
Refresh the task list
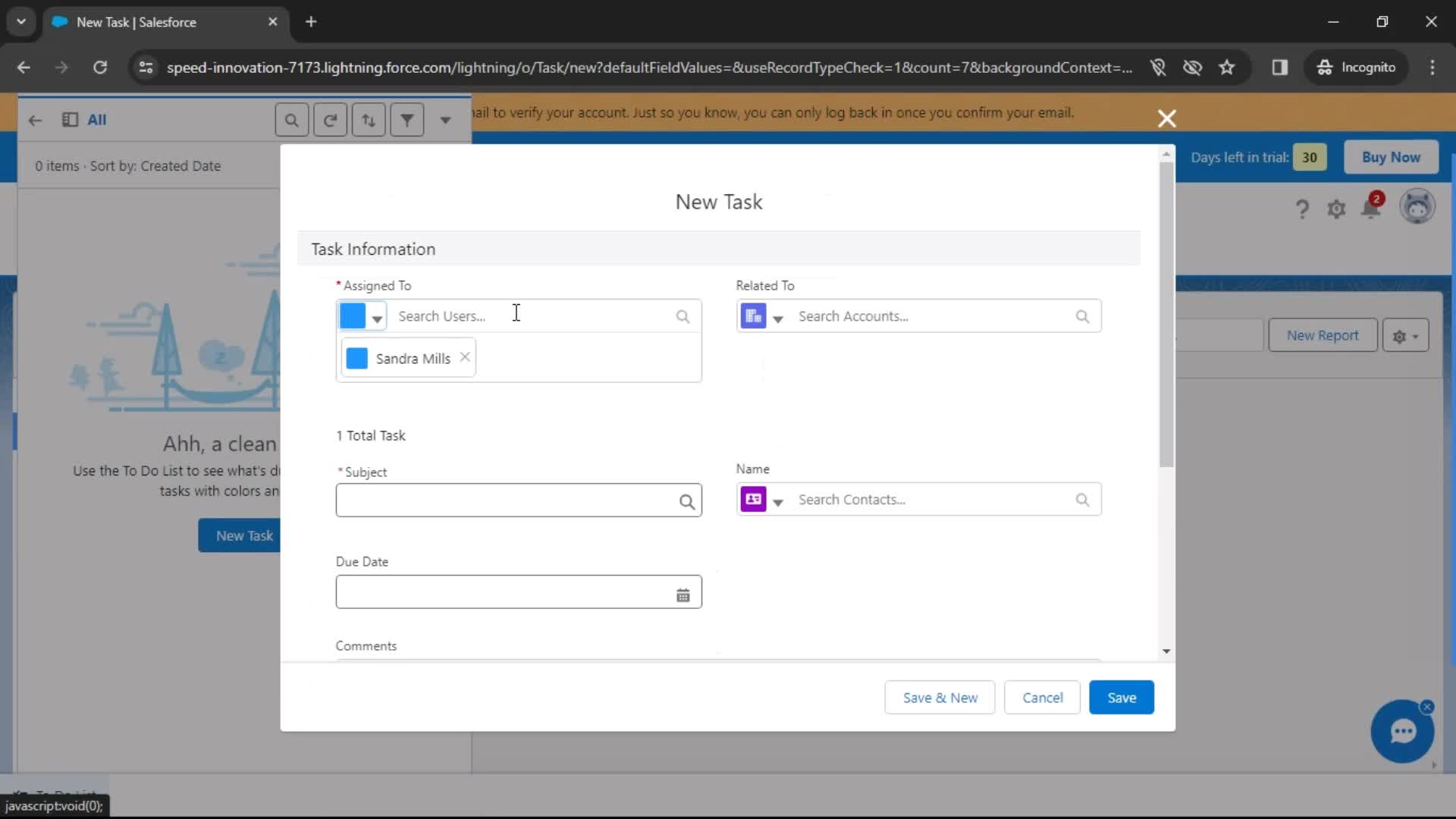(x=330, y=120)
